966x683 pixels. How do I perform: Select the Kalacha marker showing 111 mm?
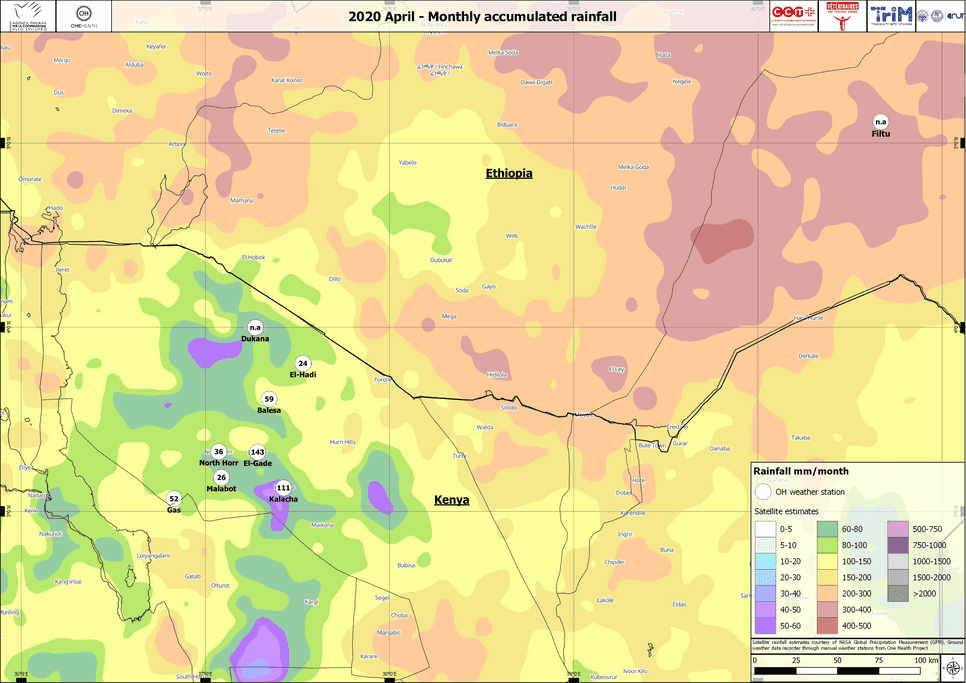(282, 487)
